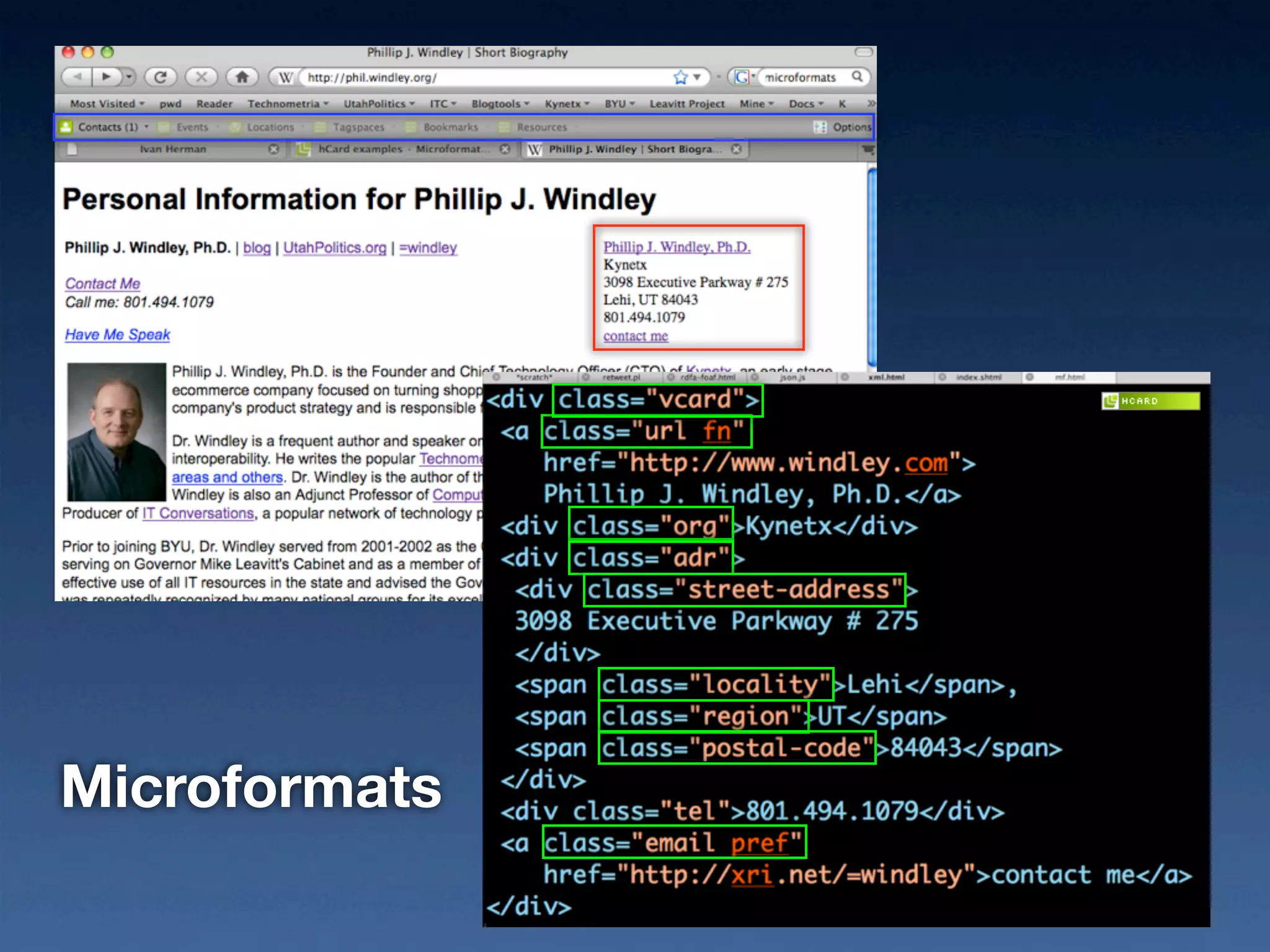This screenshot has width=1270, height=952.
Task: Expand the Docs bookmarks folder
Action: [x=806, y=104]
